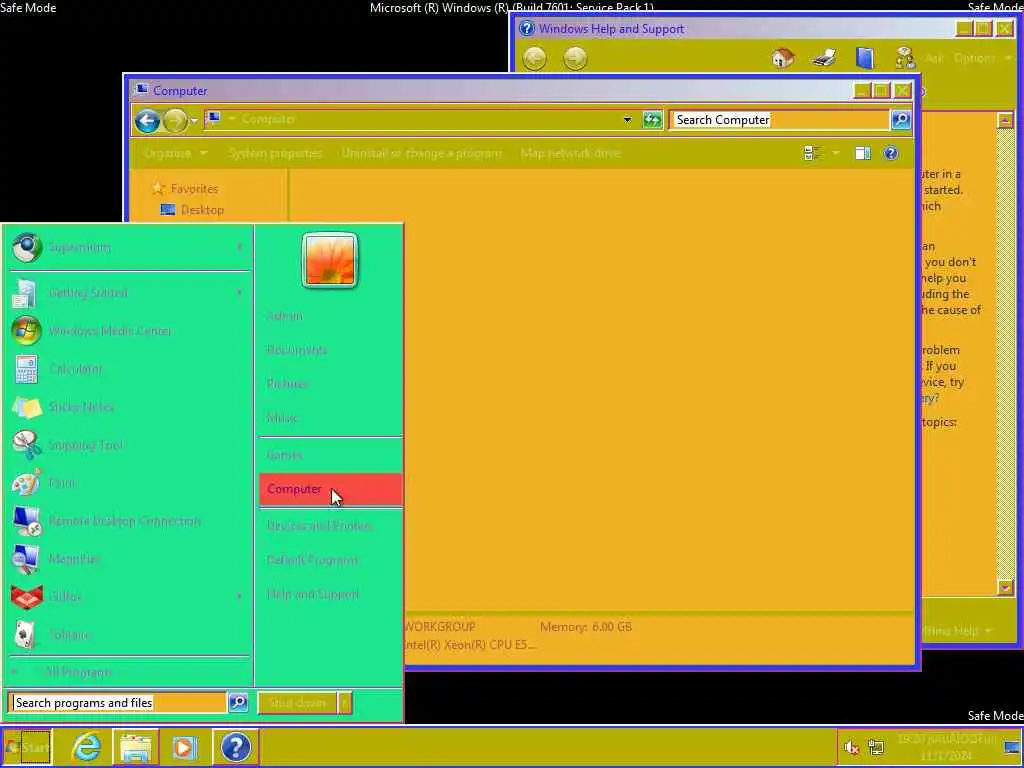The image size is (1024, 768).
Task: Click the Ask people icon in Help
Action: (x=905, y=58)
